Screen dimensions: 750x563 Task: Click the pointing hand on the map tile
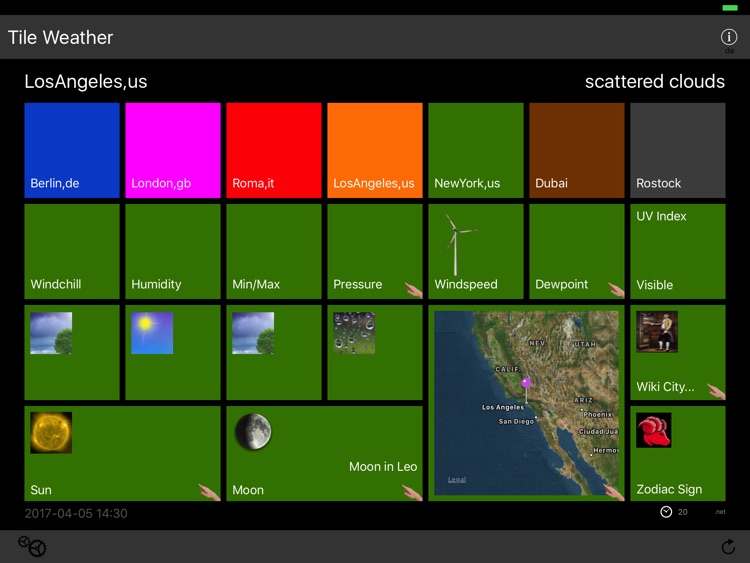[614, 492]
